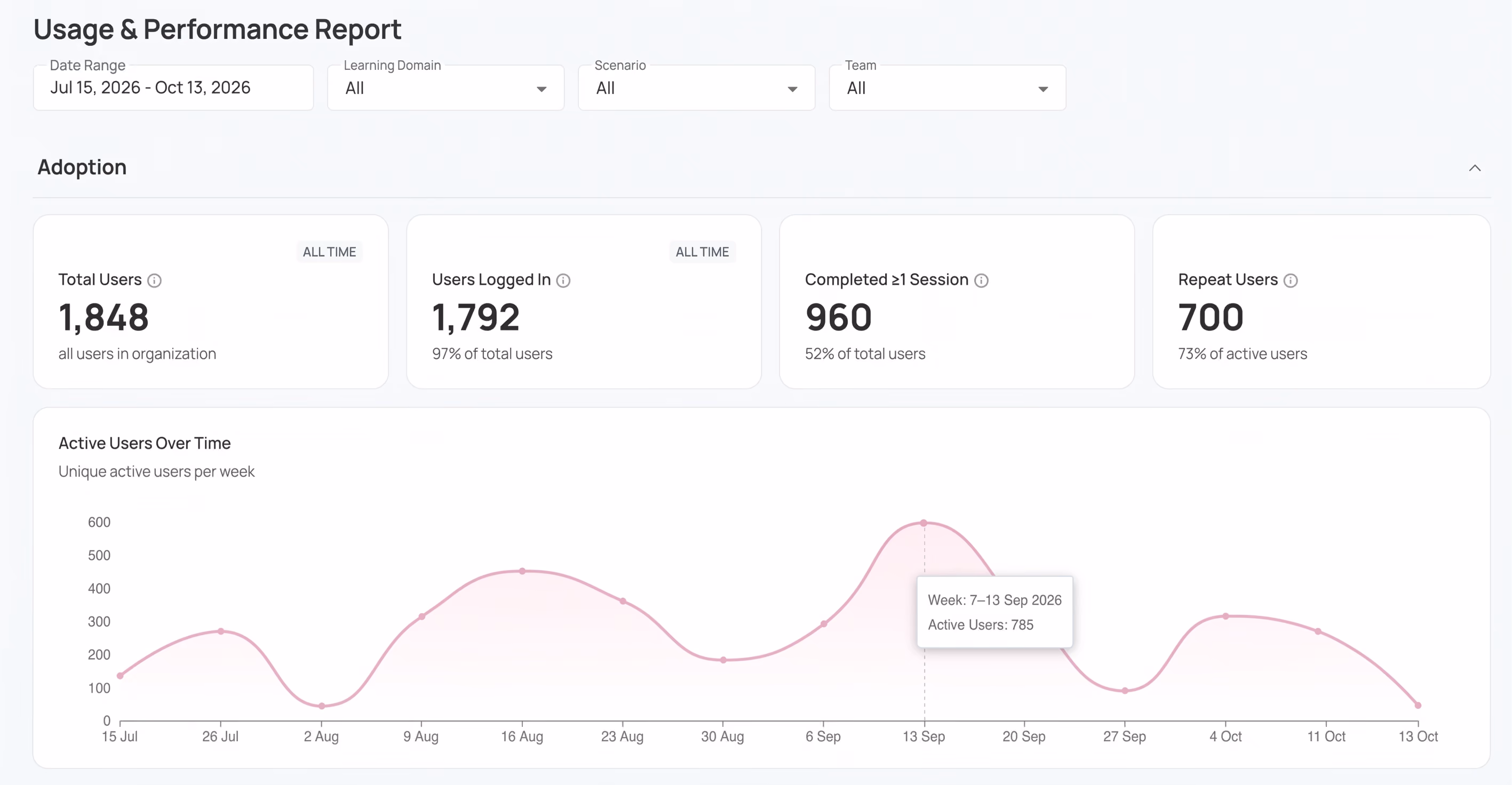The height and width of the screenshot is (785, 1512).
Task: Click the 4 Oct chart data point
Action: 1225,616
